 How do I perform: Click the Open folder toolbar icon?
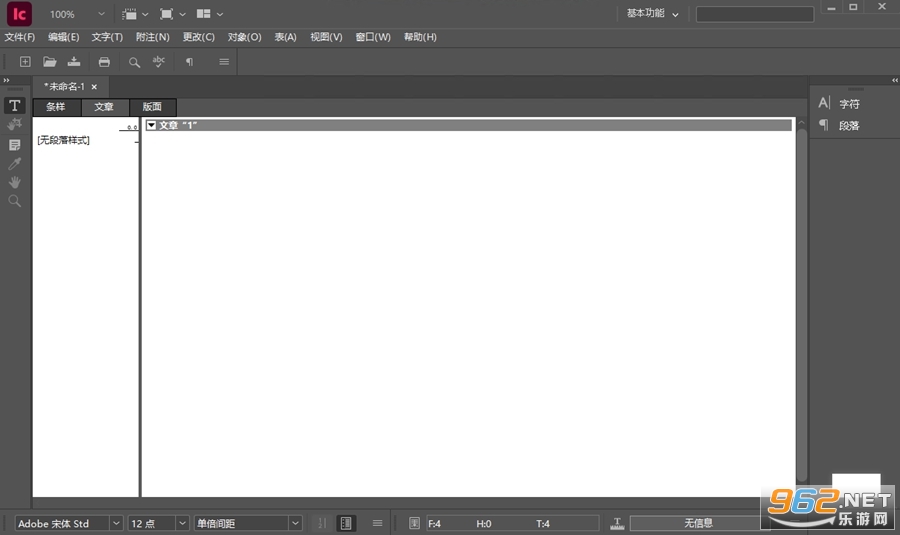tap(49, 61)
